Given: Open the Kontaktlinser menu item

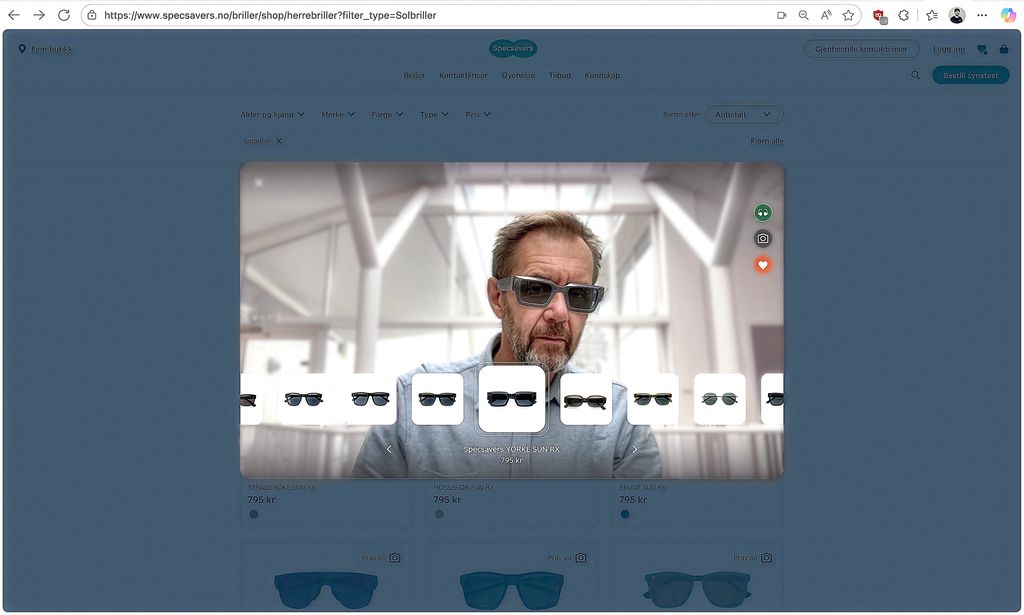Looking at the screenshot, I should (463, 75).
